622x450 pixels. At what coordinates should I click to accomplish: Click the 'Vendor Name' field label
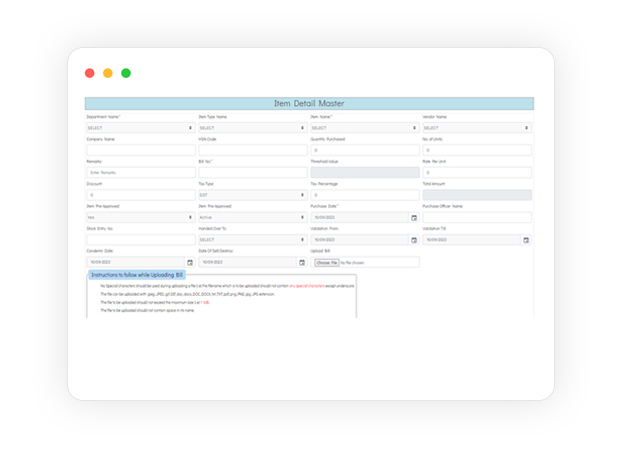[x=434, y=117]
